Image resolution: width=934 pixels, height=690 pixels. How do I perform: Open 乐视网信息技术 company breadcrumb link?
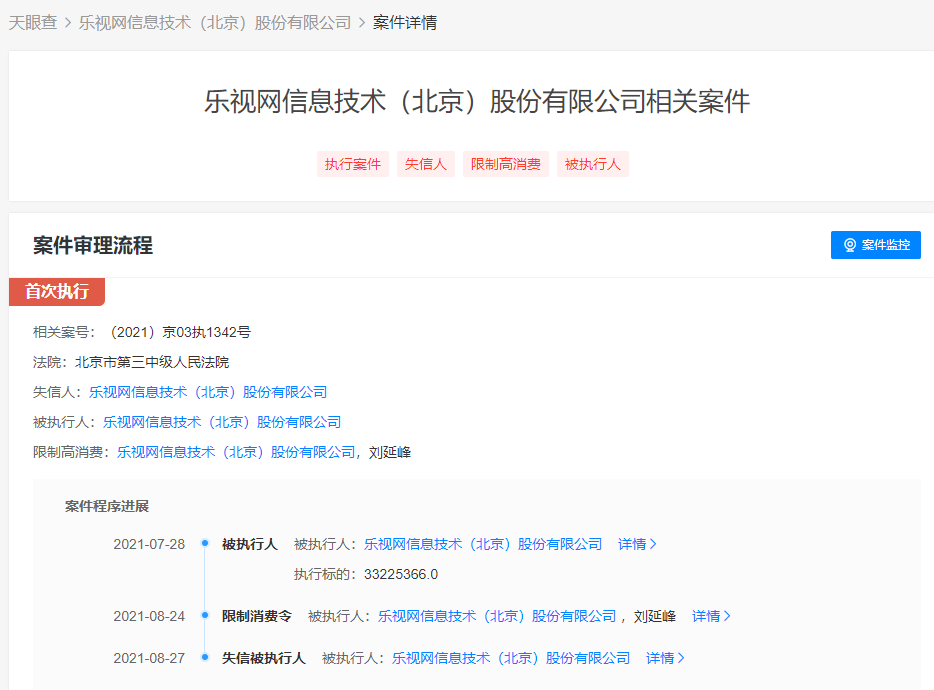tap(215, 23)
